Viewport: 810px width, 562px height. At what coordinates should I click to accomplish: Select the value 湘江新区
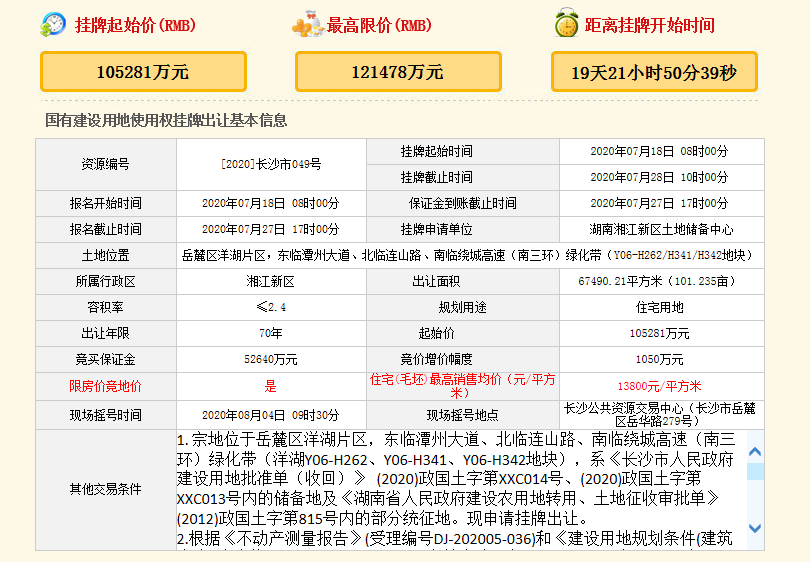pos(271,282)
